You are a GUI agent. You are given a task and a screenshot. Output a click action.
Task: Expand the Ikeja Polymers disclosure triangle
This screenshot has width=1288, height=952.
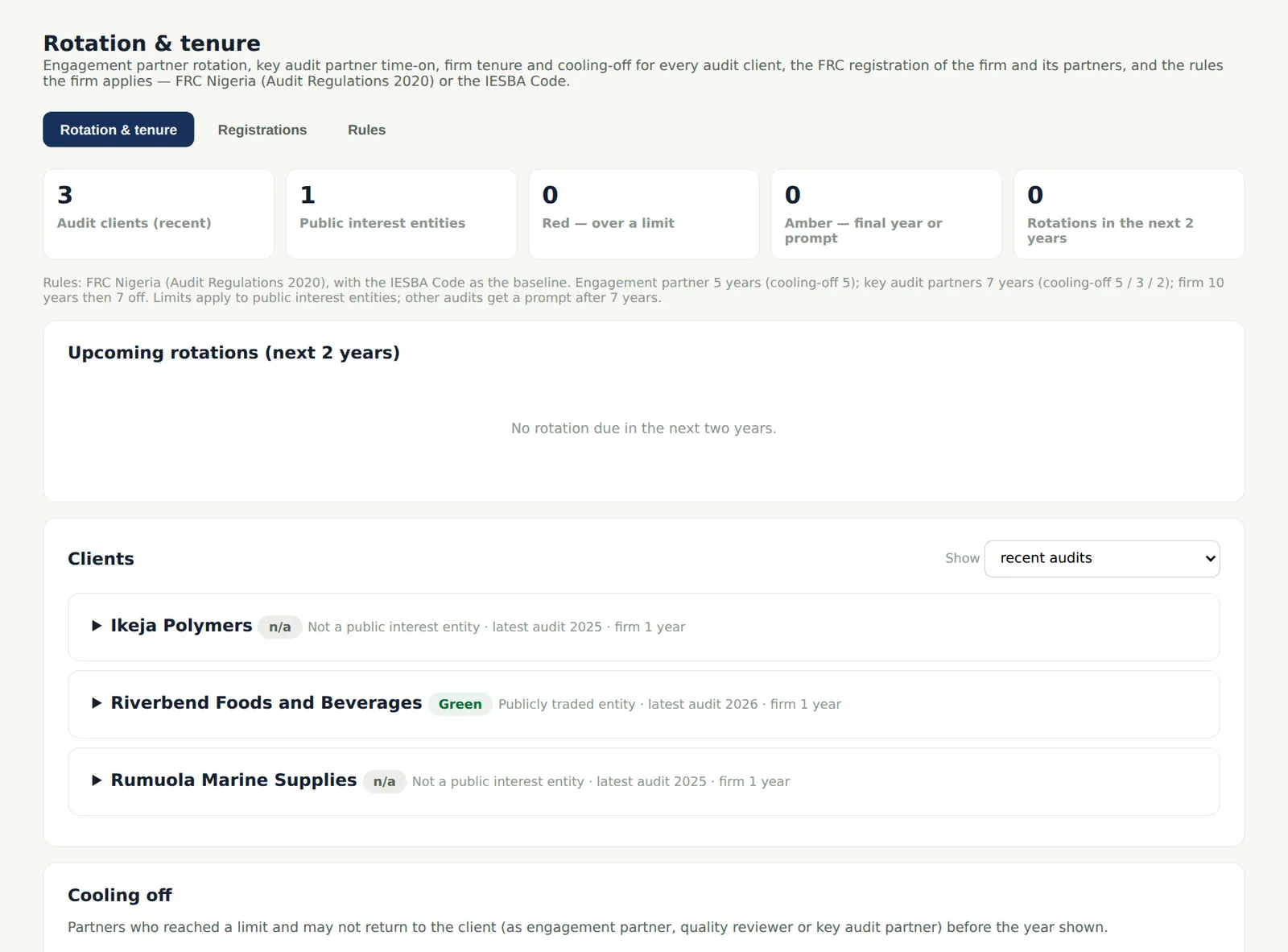click(97, 626)
